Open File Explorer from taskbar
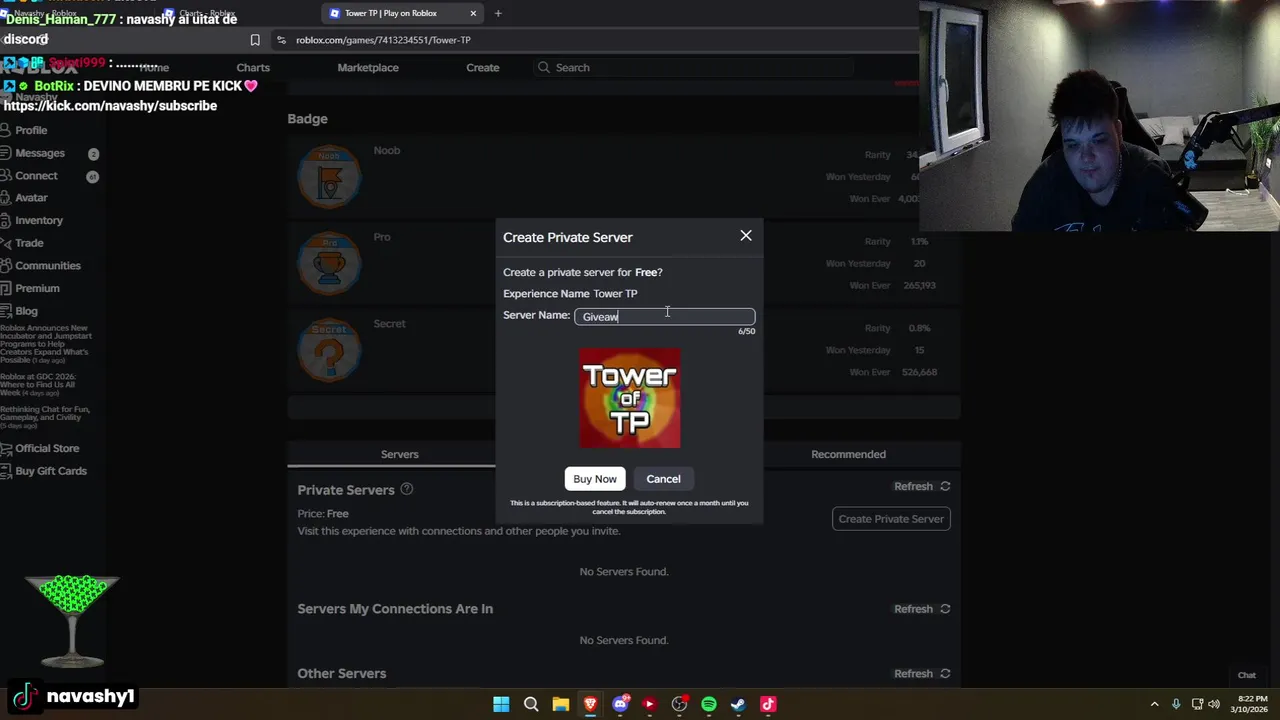The image size is (1280, 720). [x=561, y=704]
